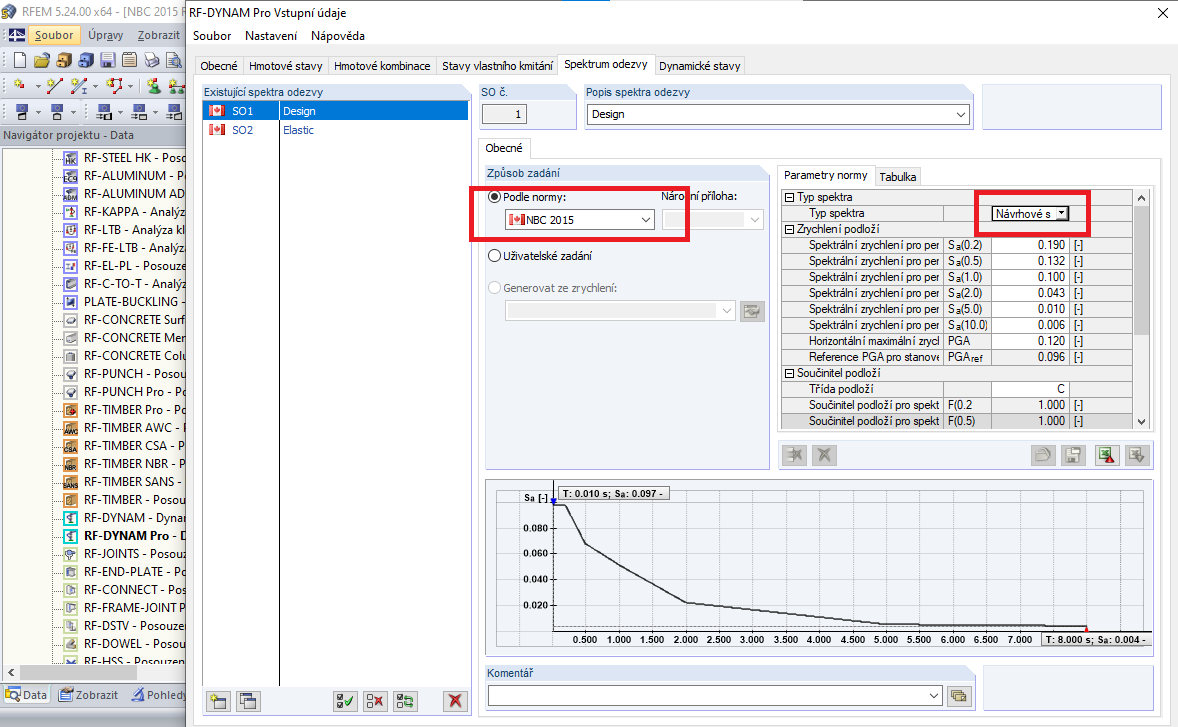Viewport: 1178px width, 727px height.
Task: Click the select-all checkmark icon under spectra list
Action: pos(345,701)
